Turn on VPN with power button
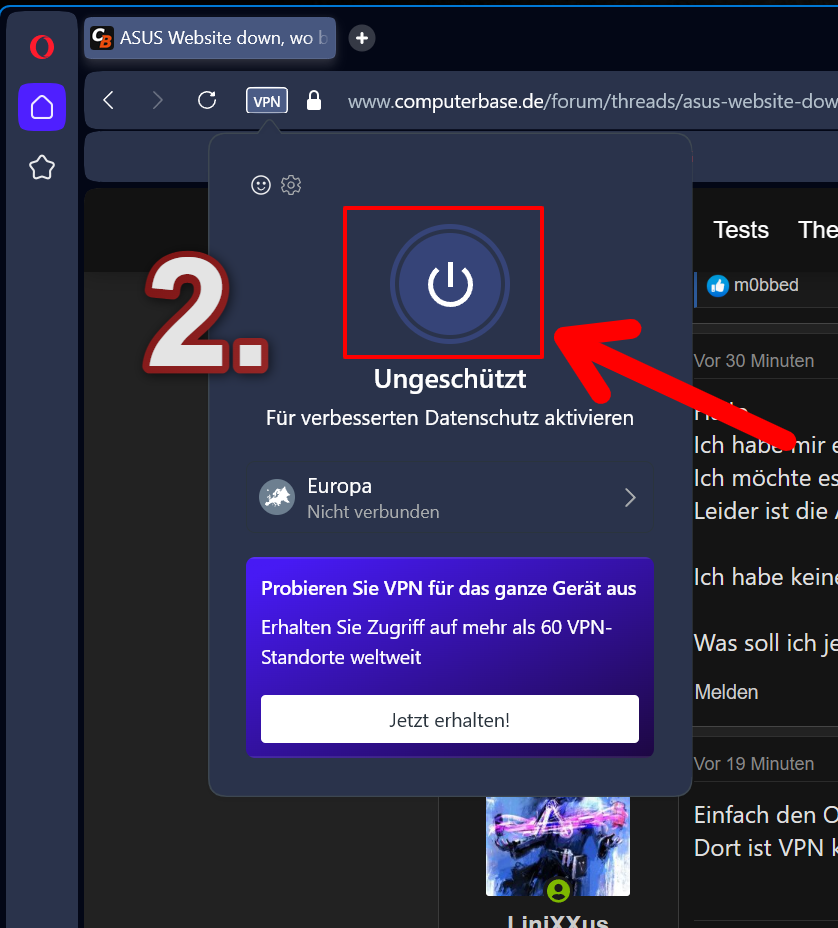 tap(450, 284)
